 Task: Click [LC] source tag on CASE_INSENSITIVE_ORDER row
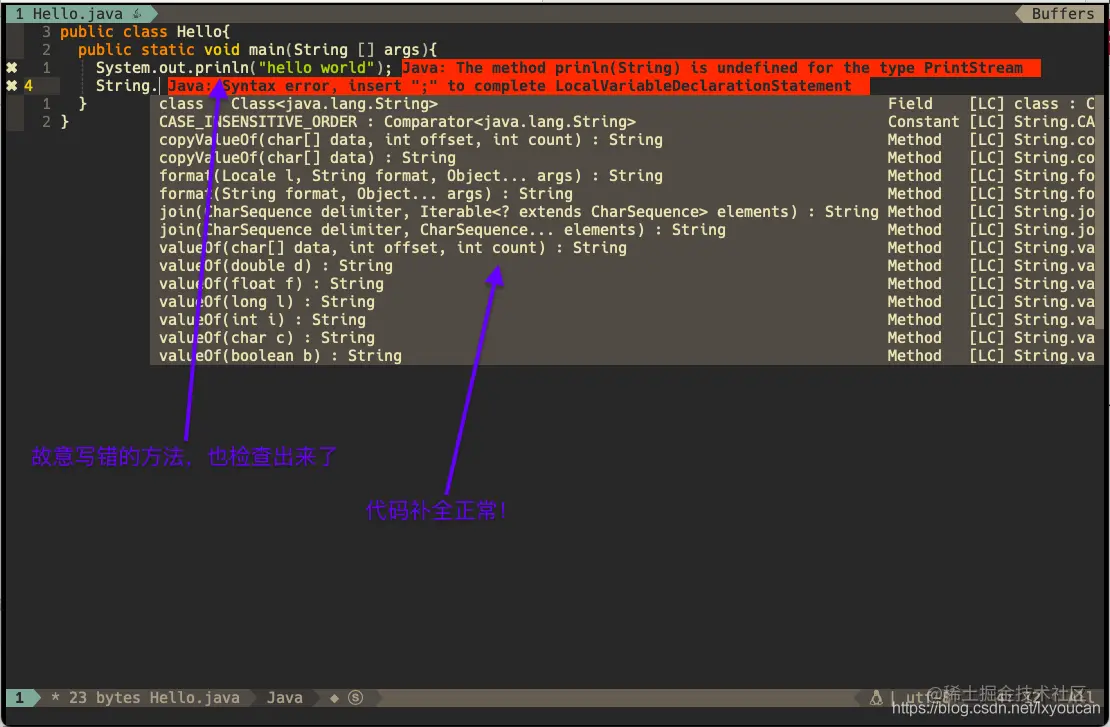click(986, 122)
